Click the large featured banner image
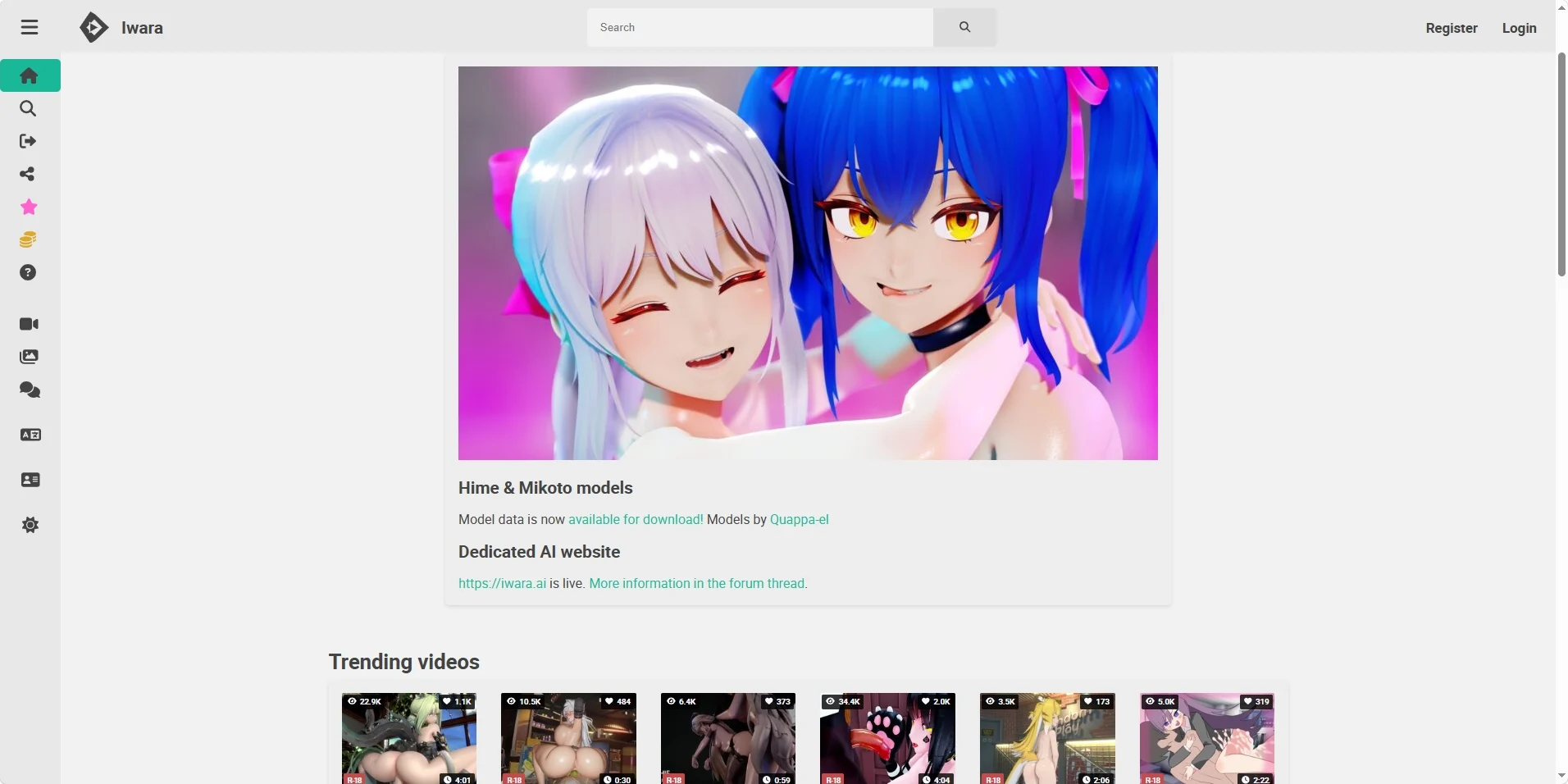 808,262
